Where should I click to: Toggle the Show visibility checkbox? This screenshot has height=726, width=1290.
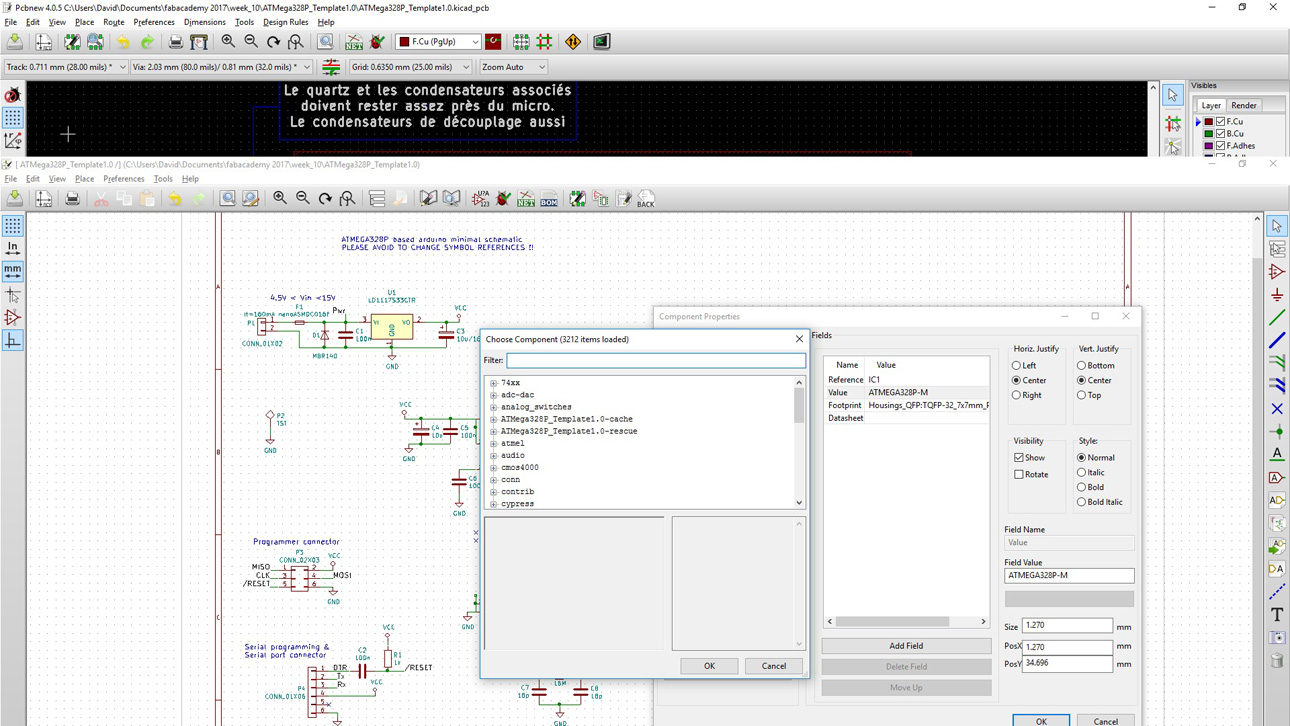1019,458
